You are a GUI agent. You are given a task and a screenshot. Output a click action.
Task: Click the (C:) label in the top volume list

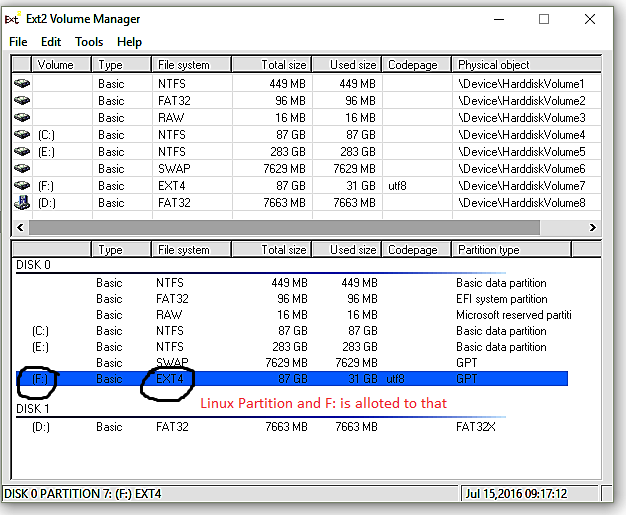[x=46, y=135]
